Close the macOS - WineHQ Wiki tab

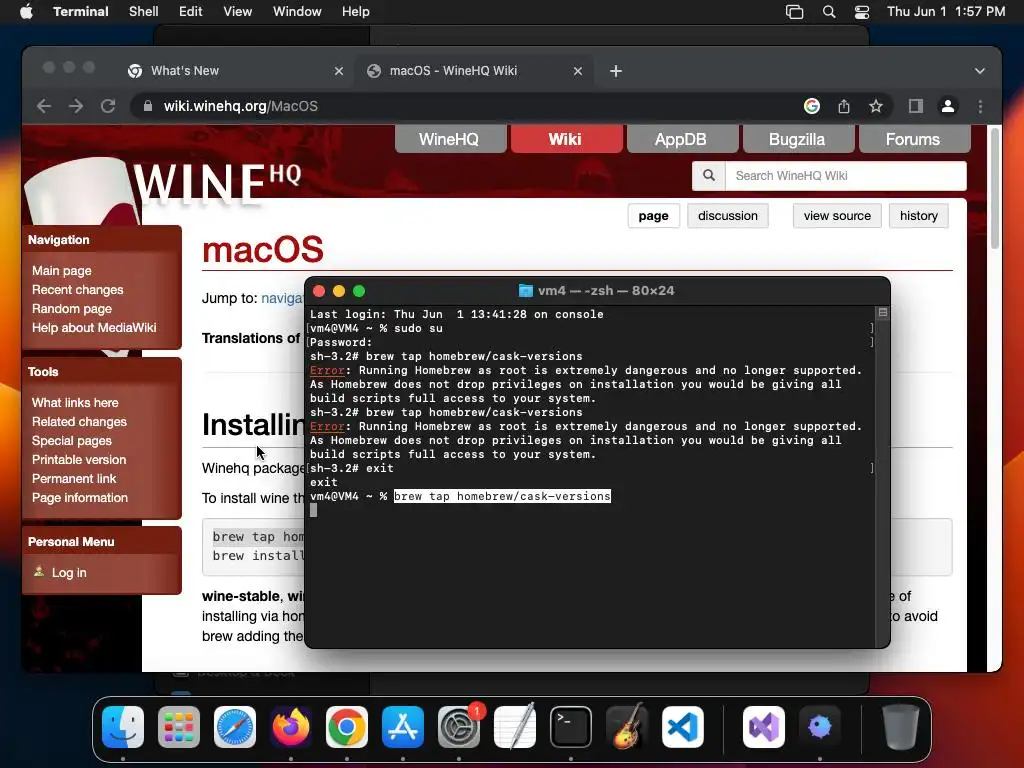(x=578, y=71)
